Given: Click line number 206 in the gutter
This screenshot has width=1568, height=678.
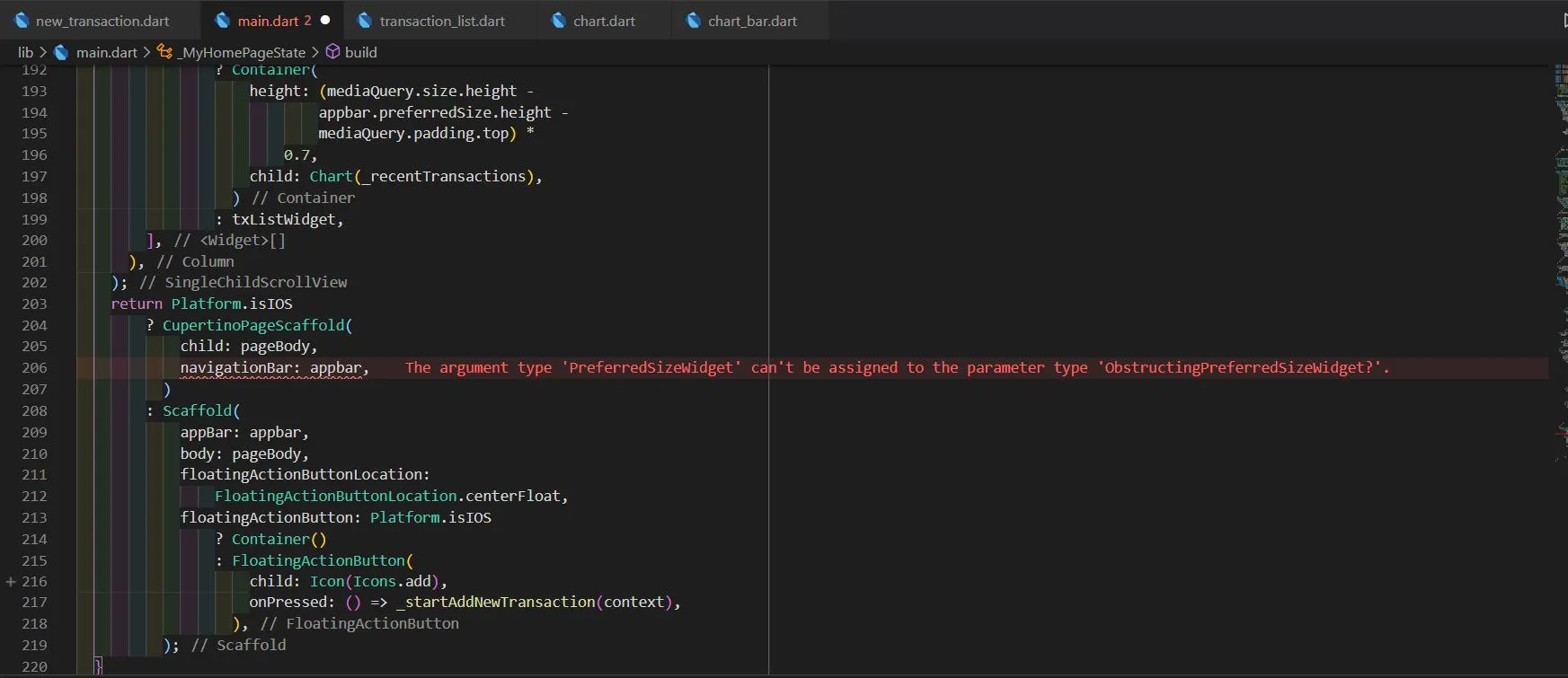Looking at the screenshot, I should 34,367.
